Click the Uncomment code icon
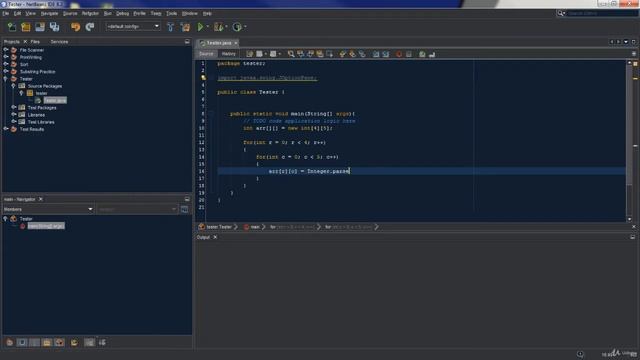Viewport: 640px width, 360px height. tap(432, 54)
